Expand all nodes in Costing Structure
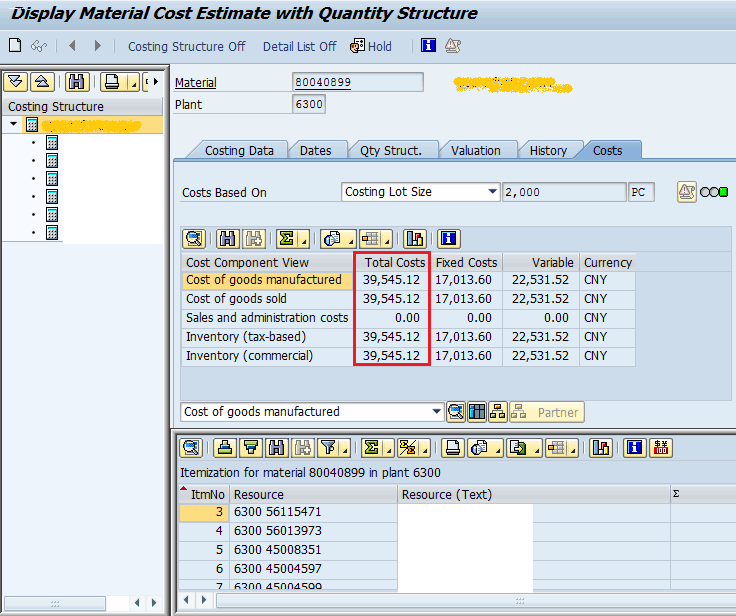This screenshot has width=736, height=616. (15, 82)
